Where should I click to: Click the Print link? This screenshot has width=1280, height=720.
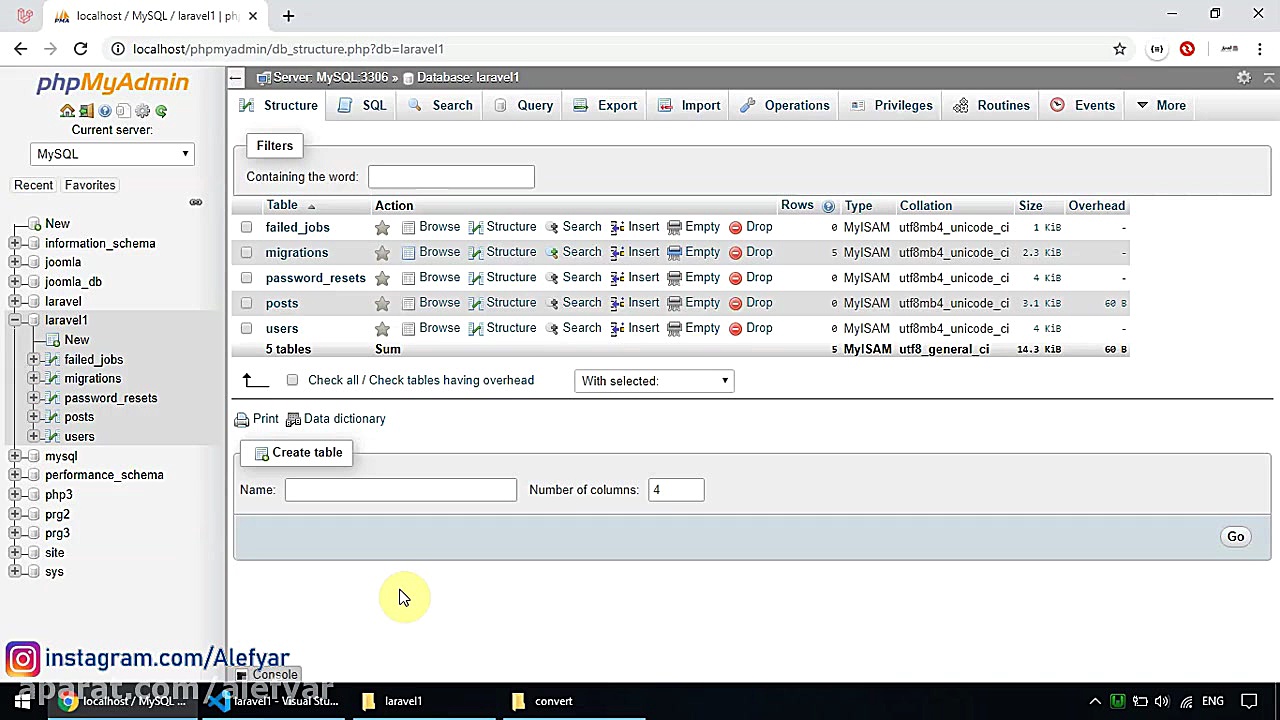[257, 419]
